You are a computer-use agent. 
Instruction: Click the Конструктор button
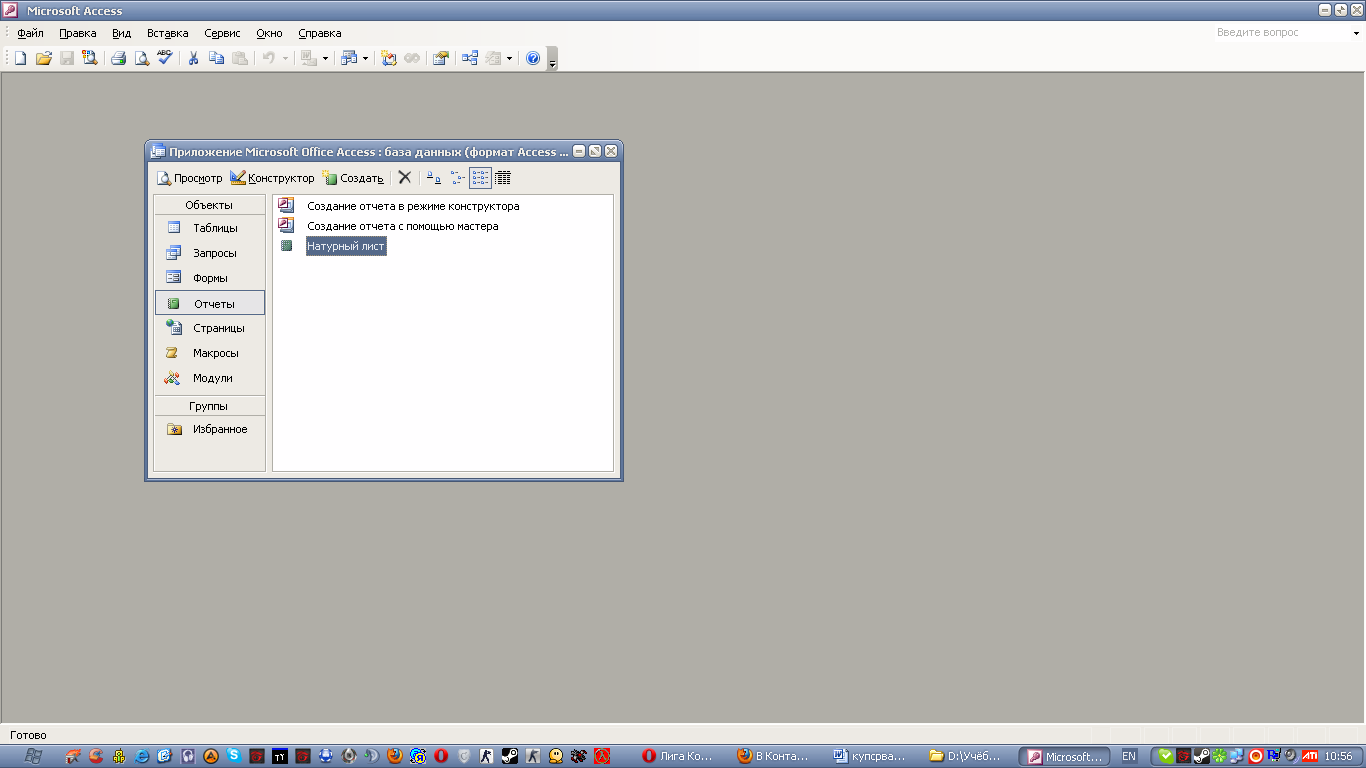click(x=272, y=178)
